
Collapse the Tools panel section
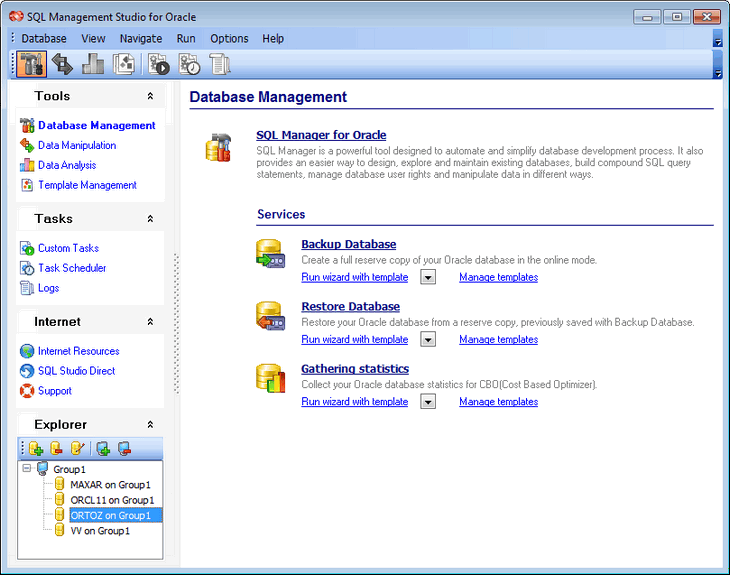150,96
